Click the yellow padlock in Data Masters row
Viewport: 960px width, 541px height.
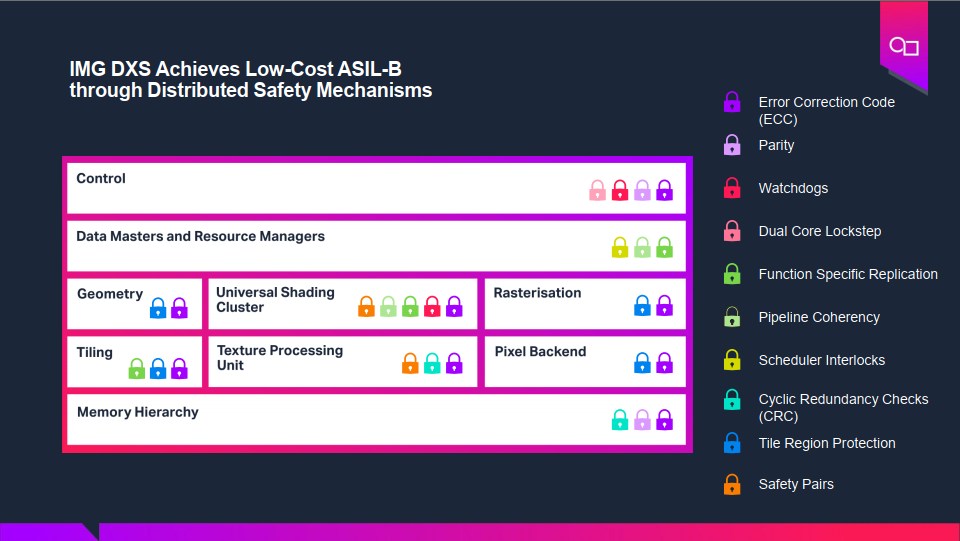click(620, 248)
